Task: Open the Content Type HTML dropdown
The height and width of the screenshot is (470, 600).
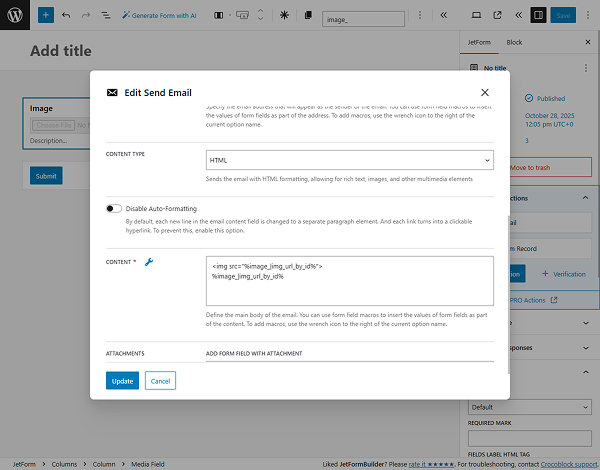Action: click(350, 160)
